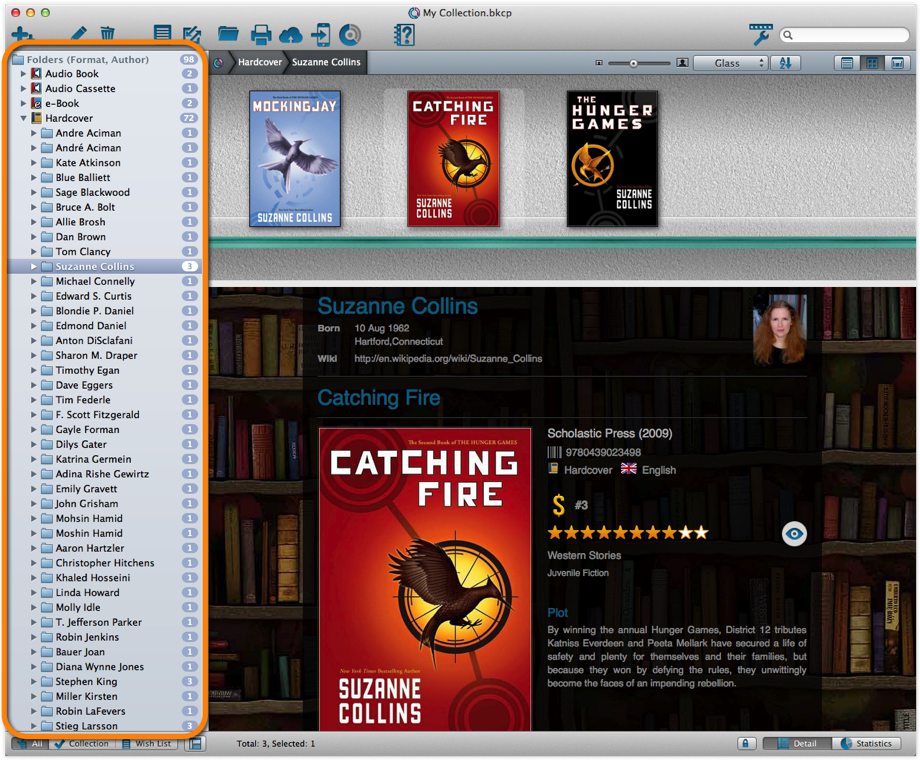Click the pencil edit icon in toolbar

tap(78, 34)
